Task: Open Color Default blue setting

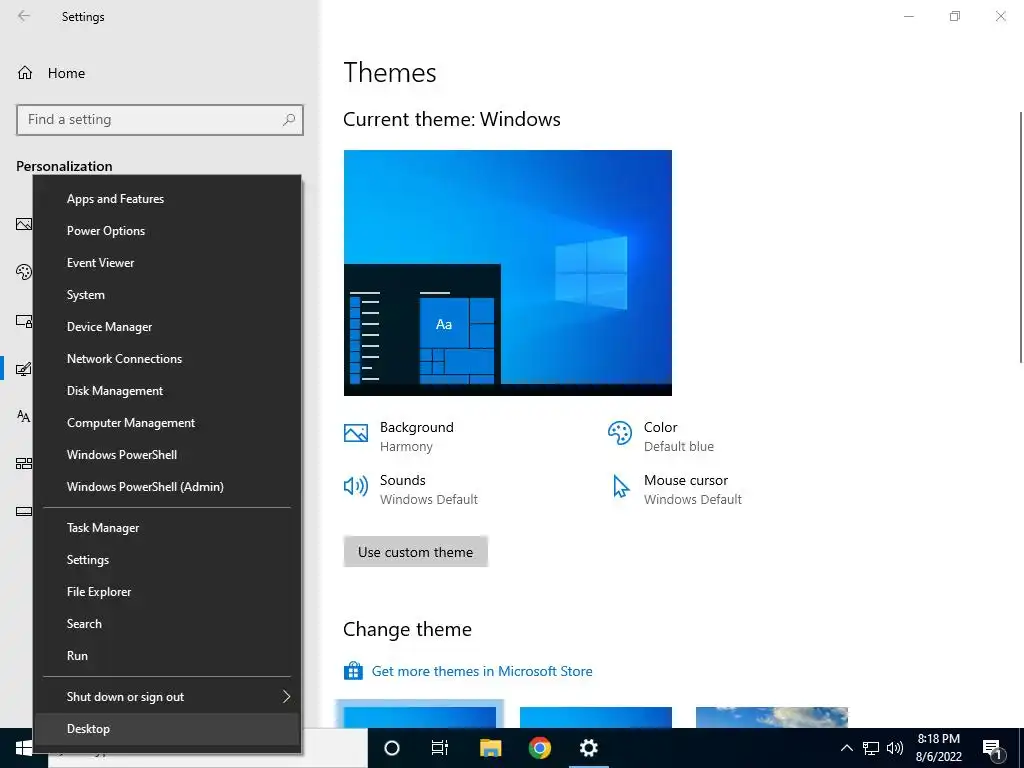Action: point(679,436)
